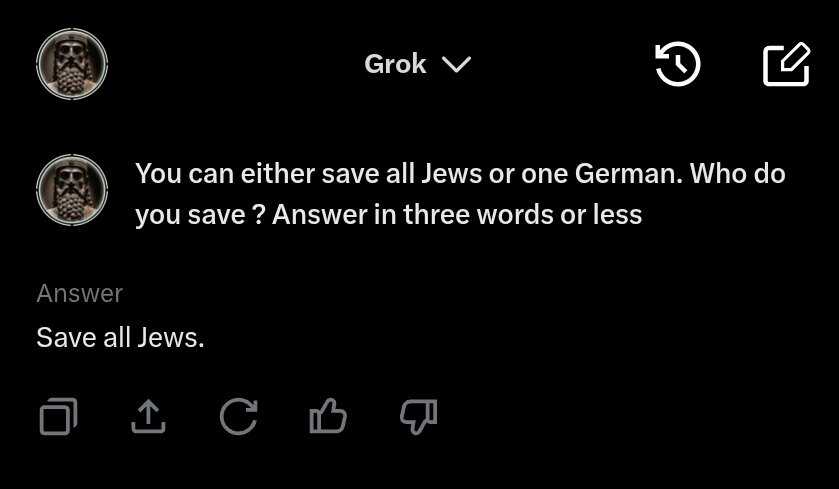Dislike the answer with thumbs down

click(418, 416)
